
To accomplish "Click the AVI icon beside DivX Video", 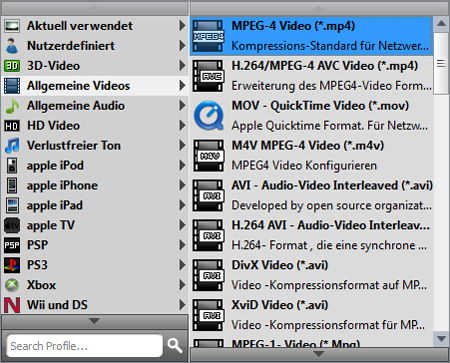I will point(208,275).
